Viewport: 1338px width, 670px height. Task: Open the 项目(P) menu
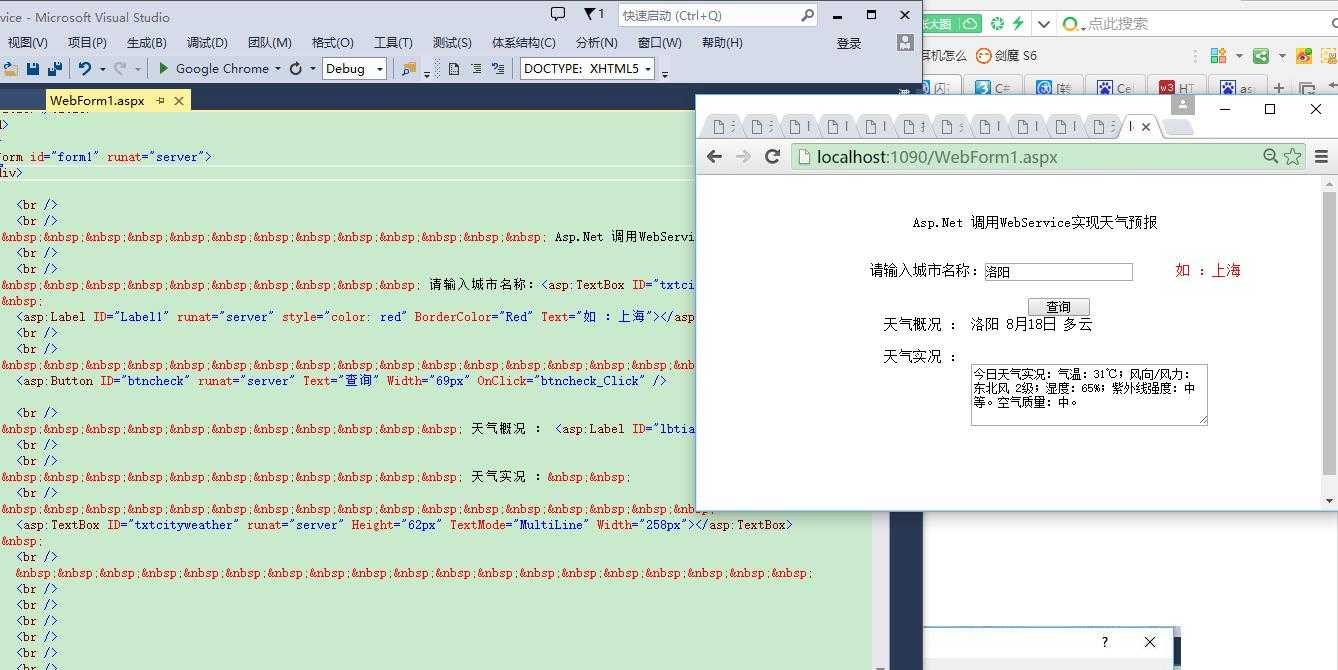[x=87, y=43]
